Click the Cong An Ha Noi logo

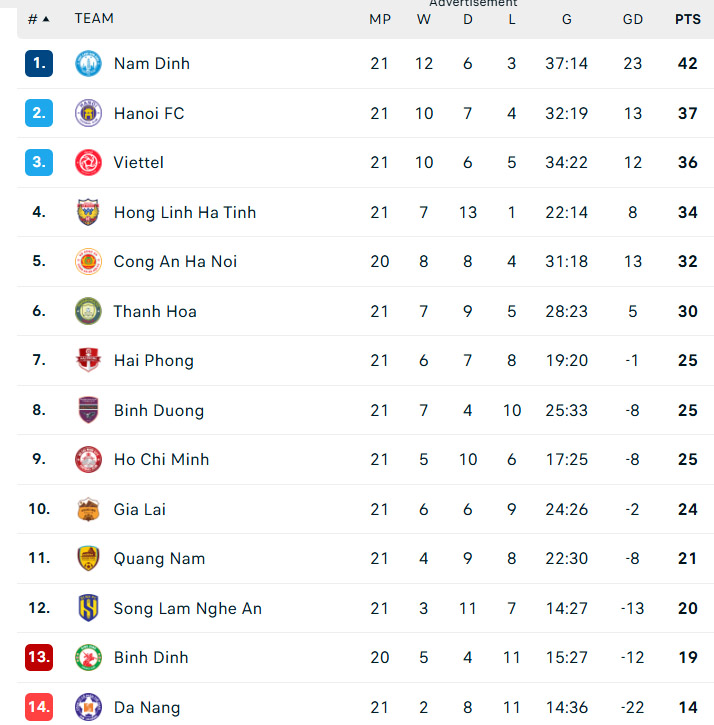(x=88, y=262)
